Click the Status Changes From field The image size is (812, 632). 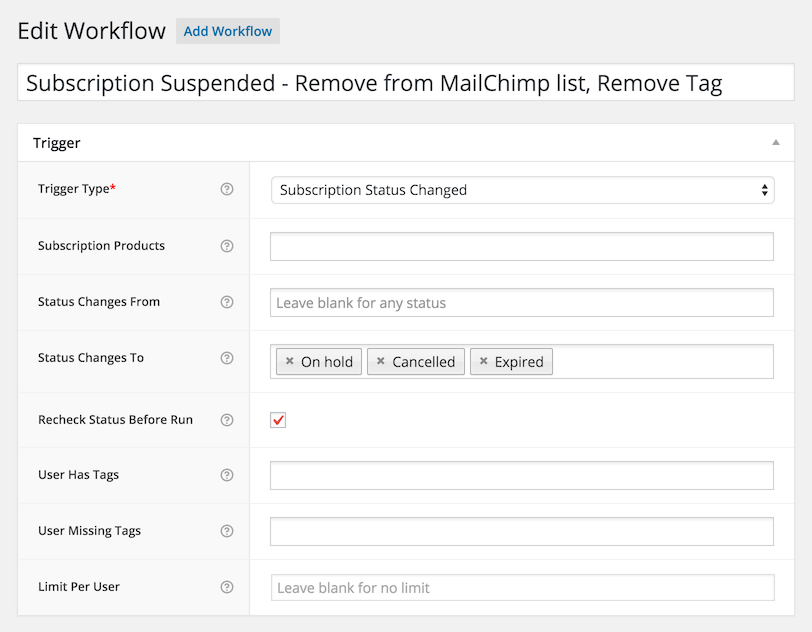pos(521,302)
